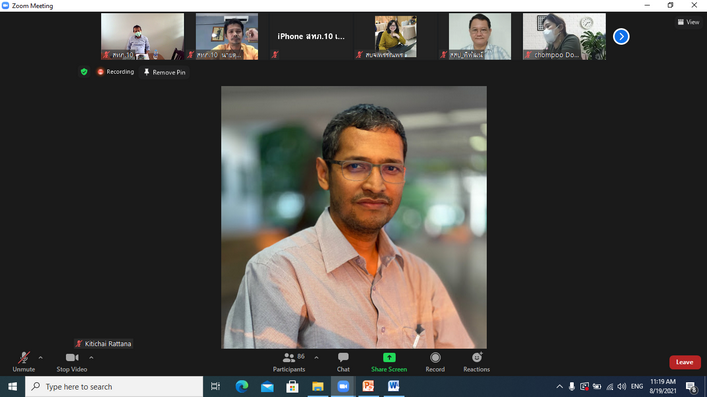The width and height of the screenshot is (707, 397).
Task: Click Remove Pin to unpin the video
Action: pyautogui.click(x=165, y=72)
